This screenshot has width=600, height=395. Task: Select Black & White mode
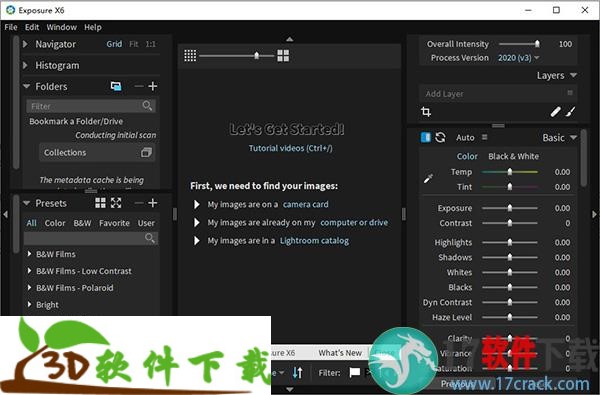click(x=514, y=156)
